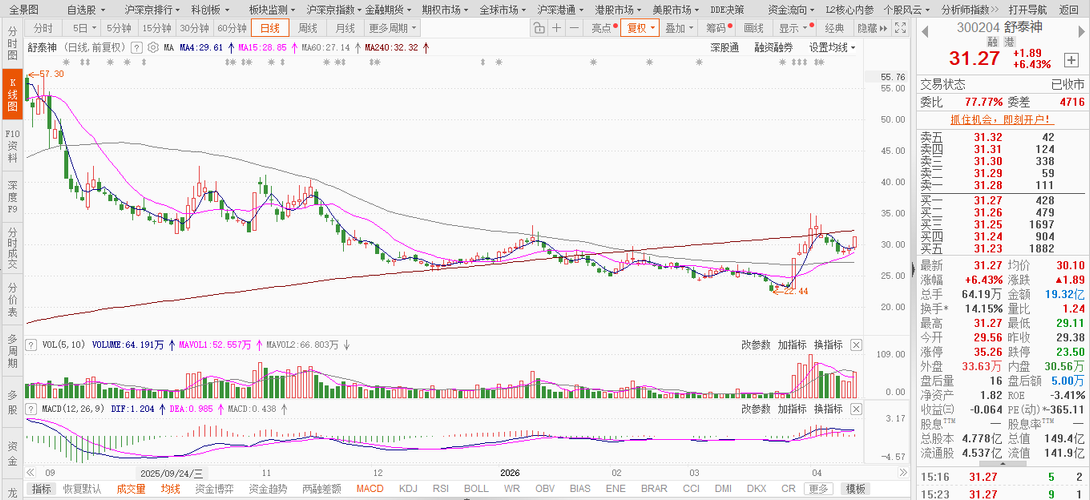Toggle the 均线 moving average indicator

(x=170, y=489)
